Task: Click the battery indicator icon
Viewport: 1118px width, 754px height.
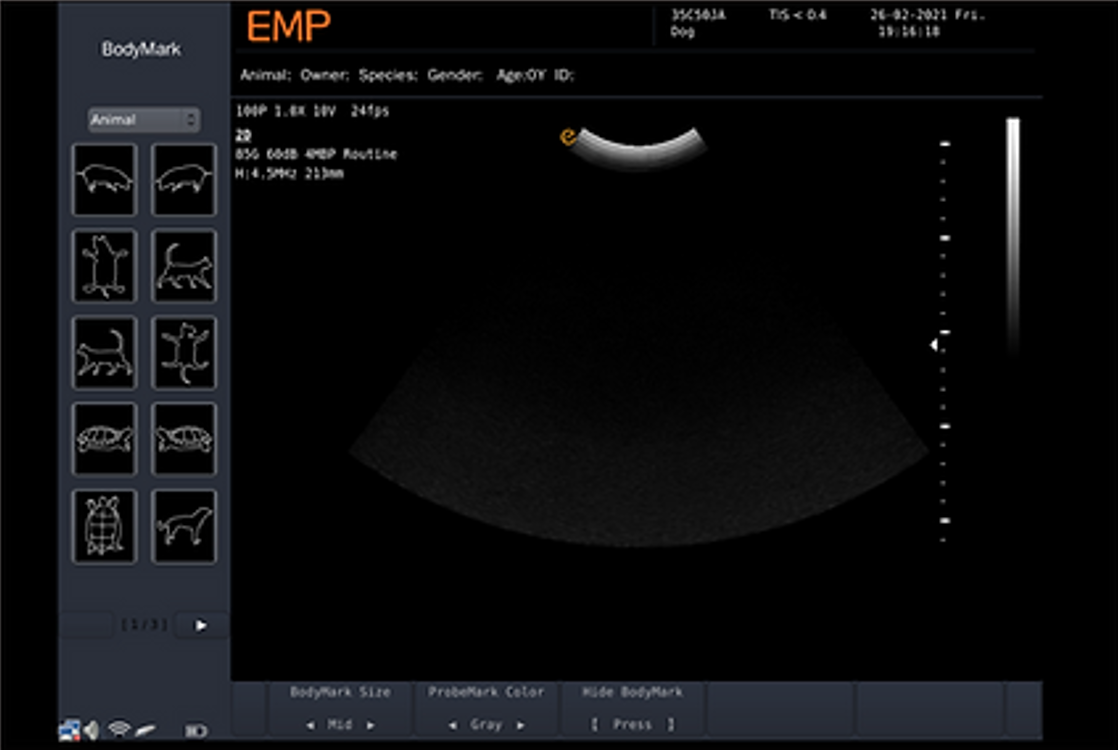Action: pos(196,730)
